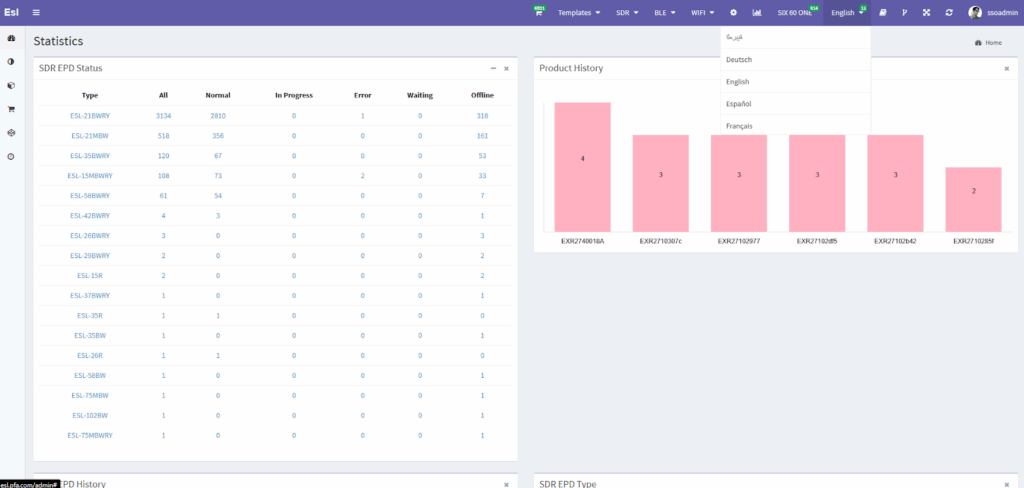Click the half-circle contrast sidebar icon
The image size is (1024, 488).
point(11,62)
